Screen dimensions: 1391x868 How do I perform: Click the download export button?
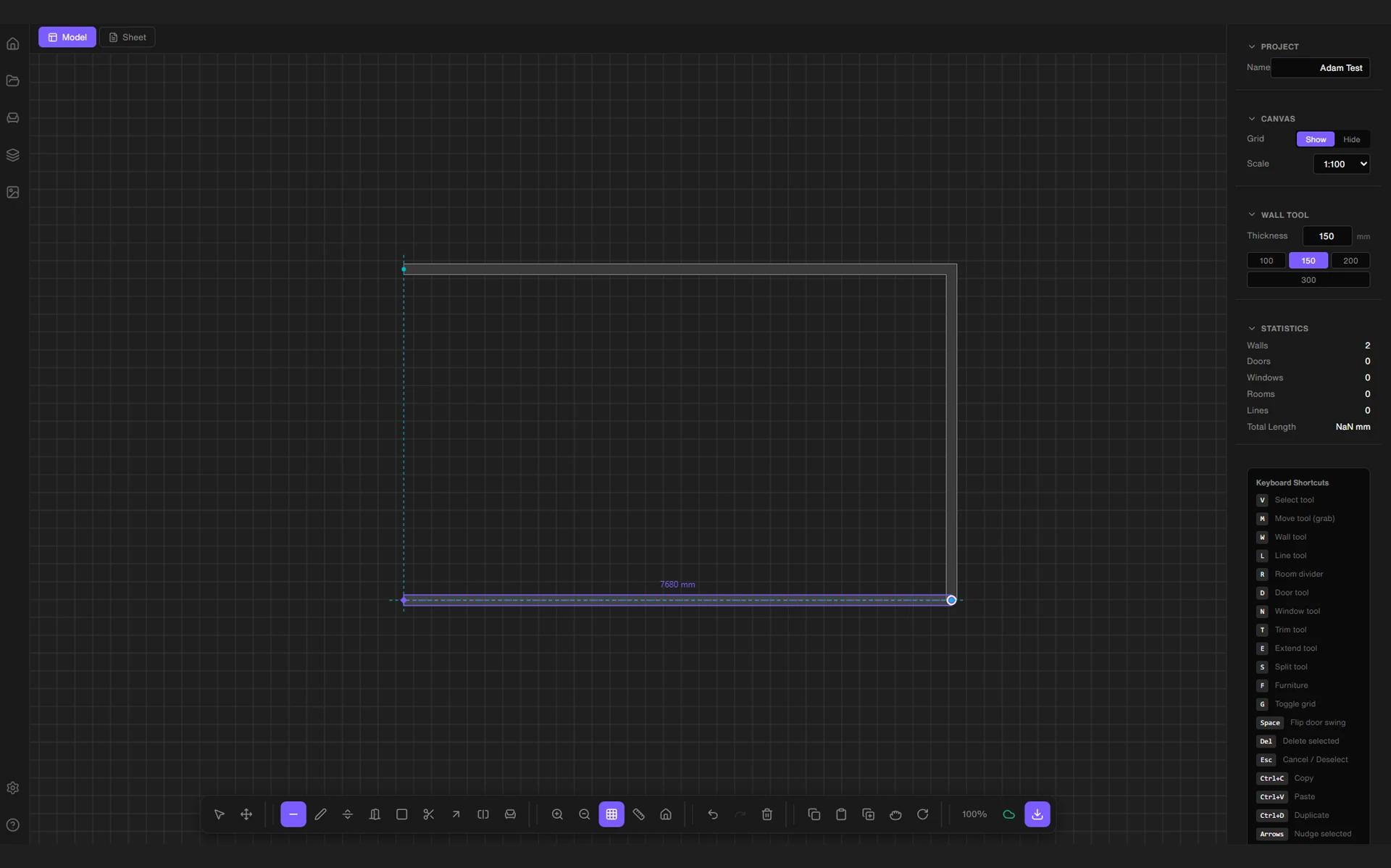pyautogui.click(x=1037, y=814)
